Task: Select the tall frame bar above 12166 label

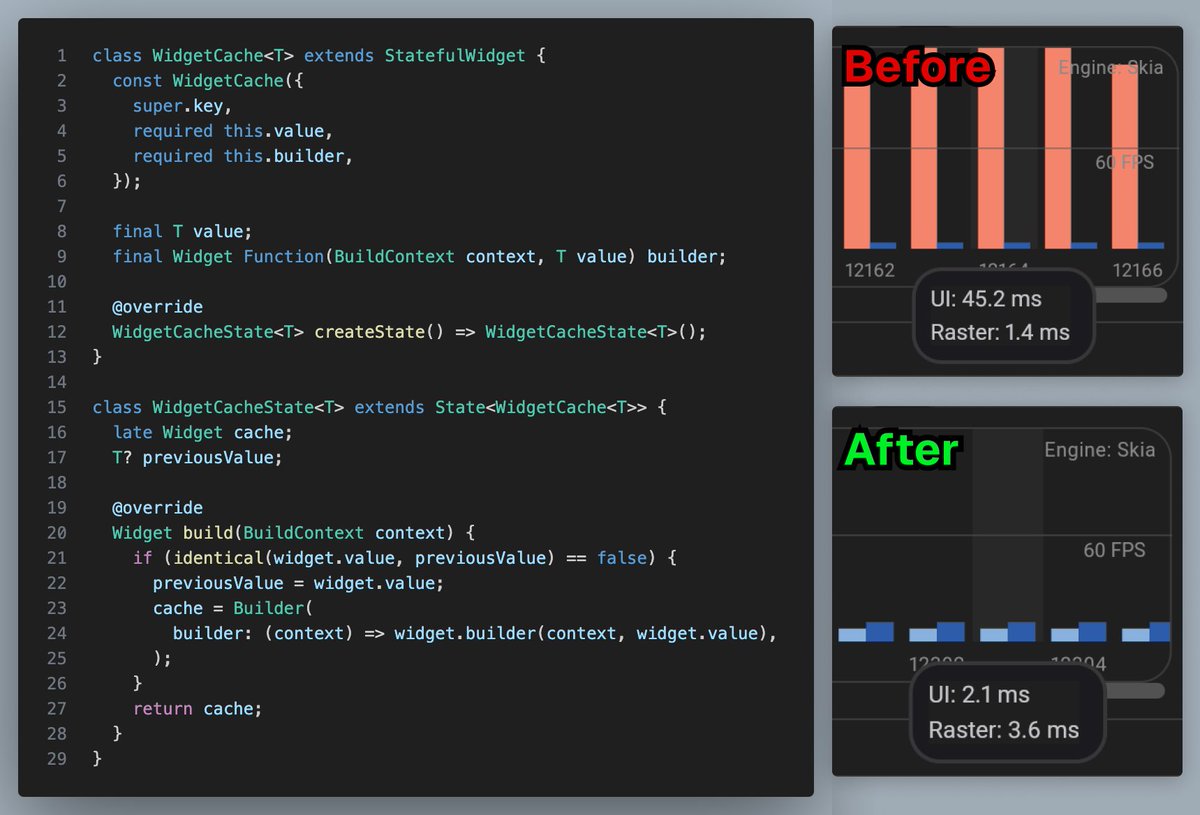Action: [x=1124, y=158]
